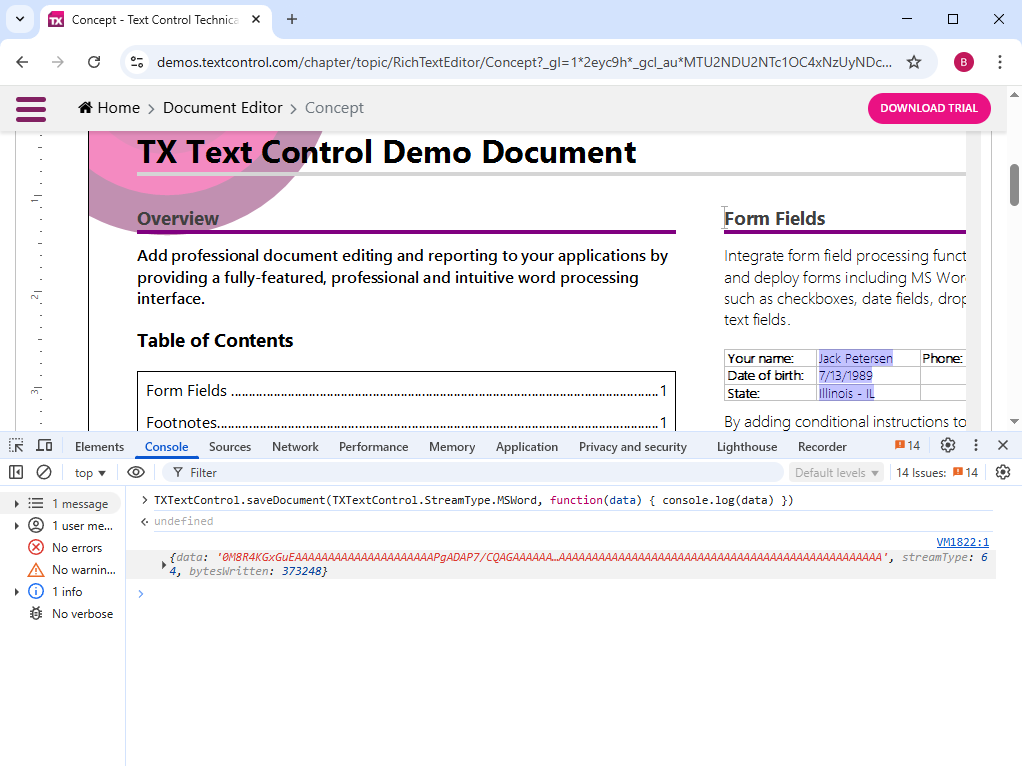Click the scroll up arrow of page

(x=1014, y=95)
